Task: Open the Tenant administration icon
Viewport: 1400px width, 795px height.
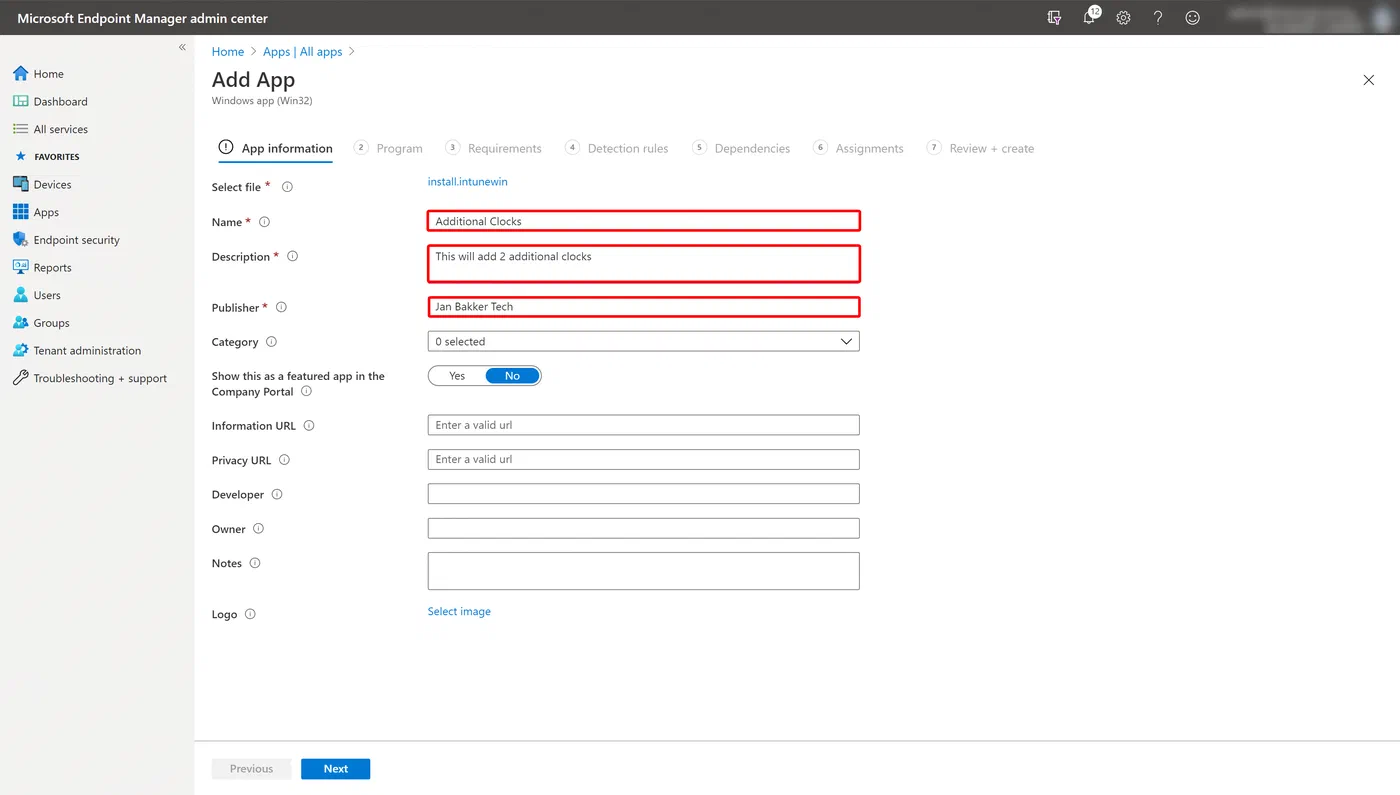Action: 20,350
